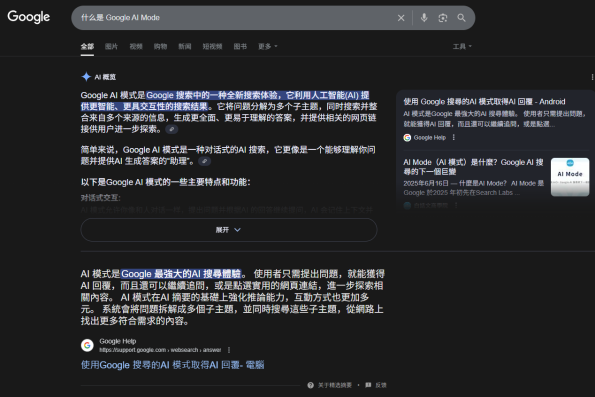595x397 pixels.
Task: Open more options beside Google Help source card
Action: [454, 137]
